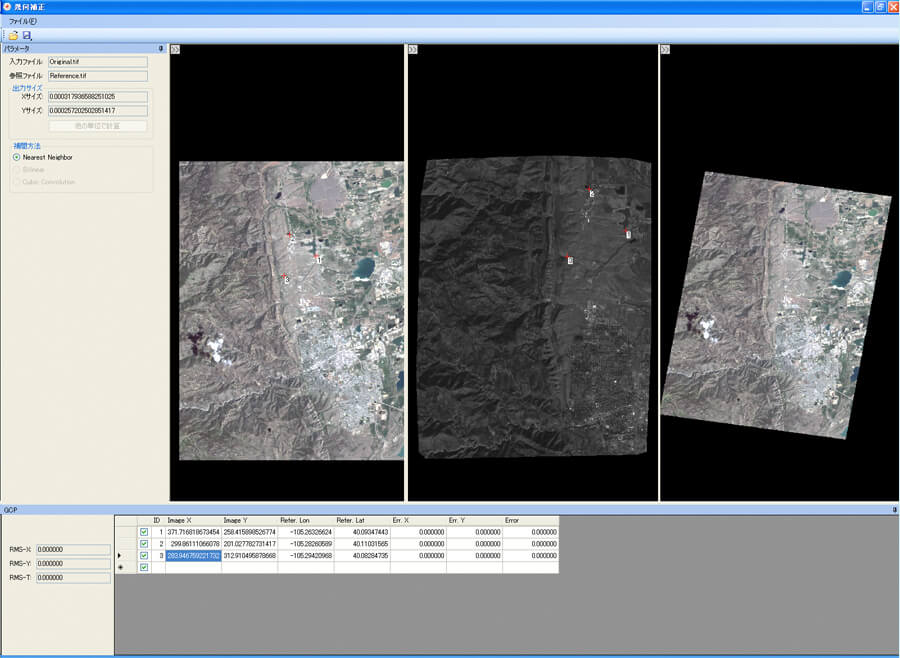Select cell 299.86111066078 in row 2
This screenshot has height=658, width=900.
pos(193,544)
